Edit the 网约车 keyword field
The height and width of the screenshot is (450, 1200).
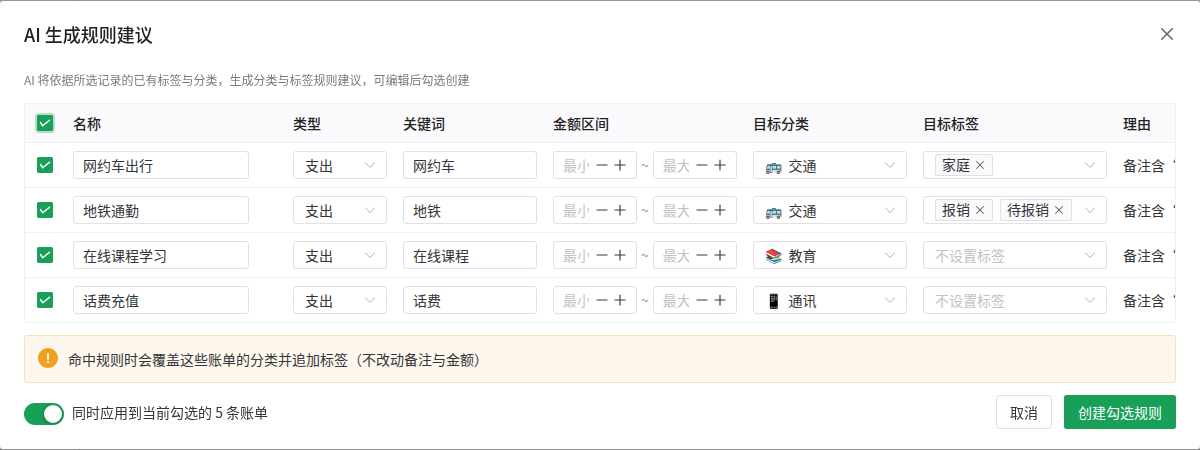click(470, 165)
